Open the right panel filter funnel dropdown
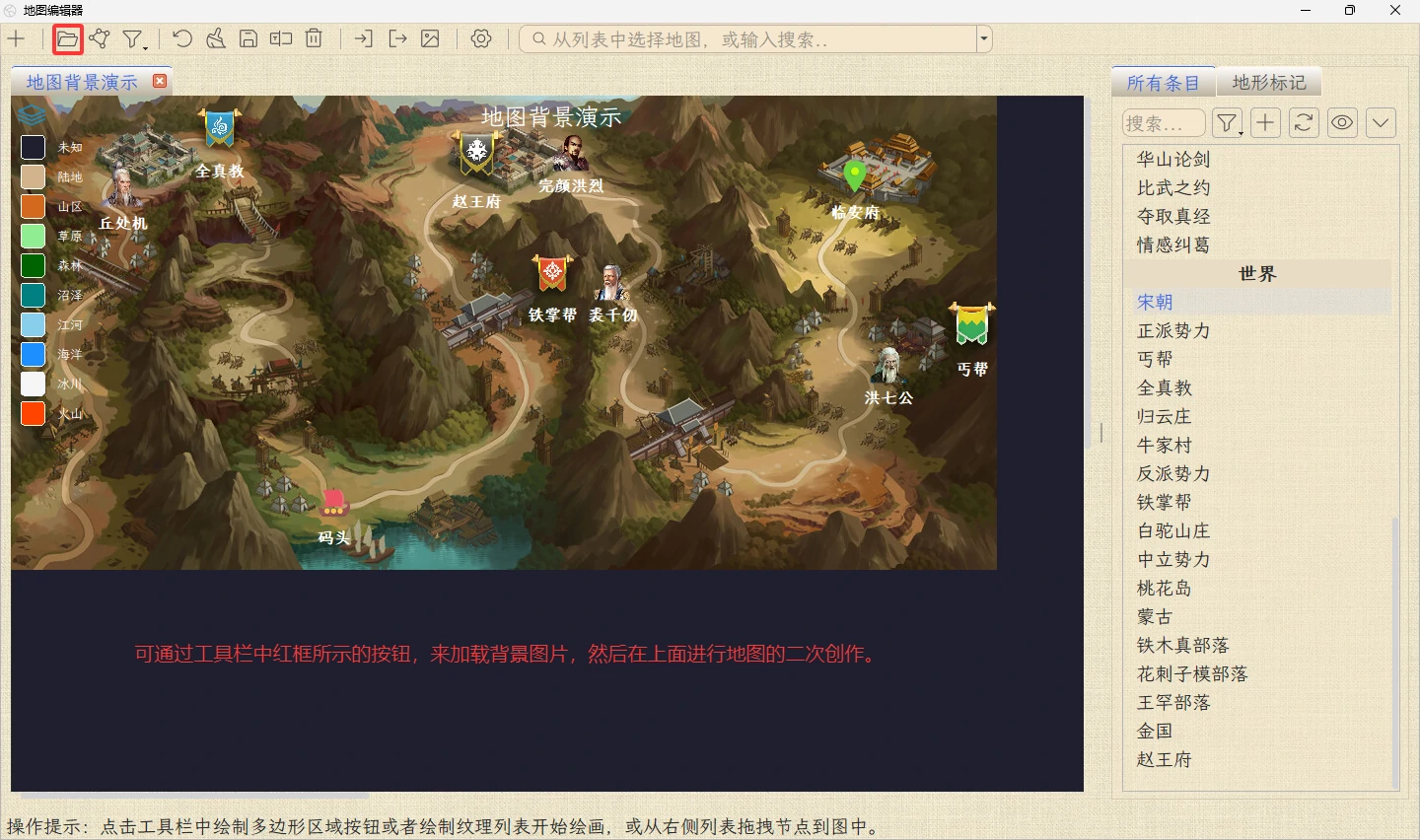 (1228, 123)
